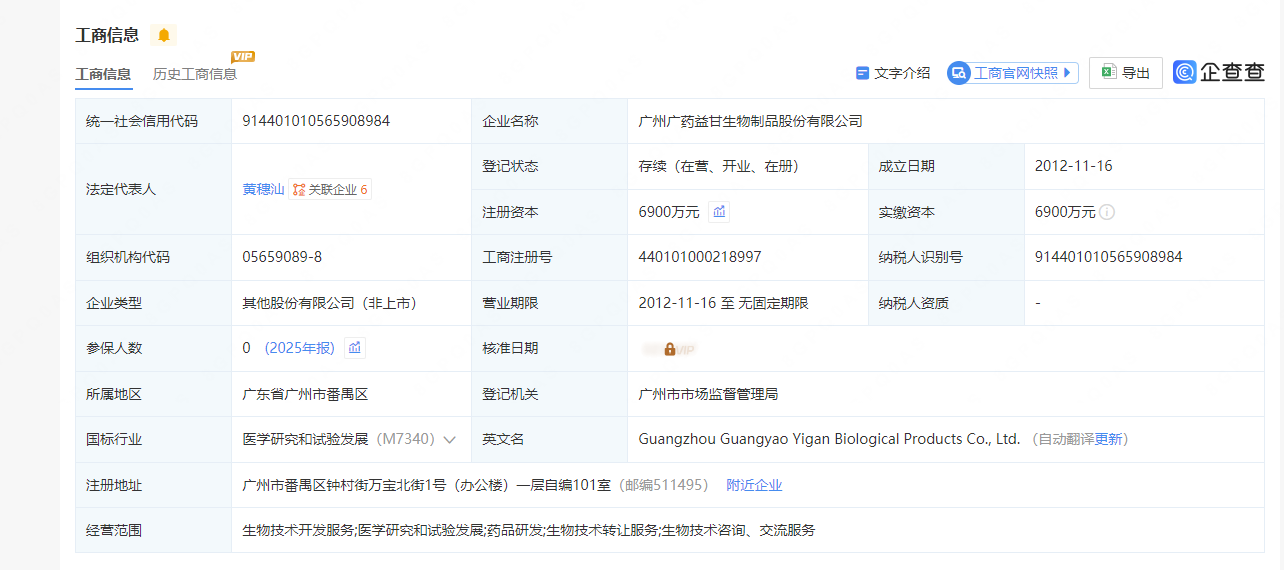
Task: Select credit code 914401010565908984 in first row
Action: click(x=316, y=121)
